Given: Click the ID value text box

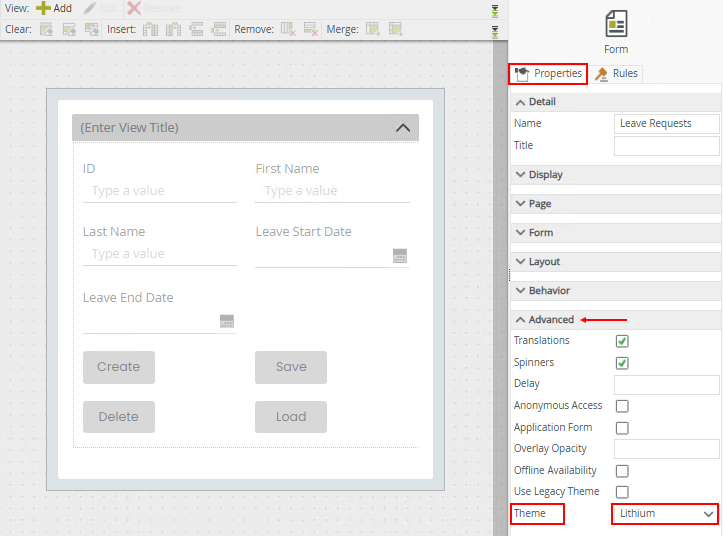Looking at the screenshot, I should pos(160,191).
